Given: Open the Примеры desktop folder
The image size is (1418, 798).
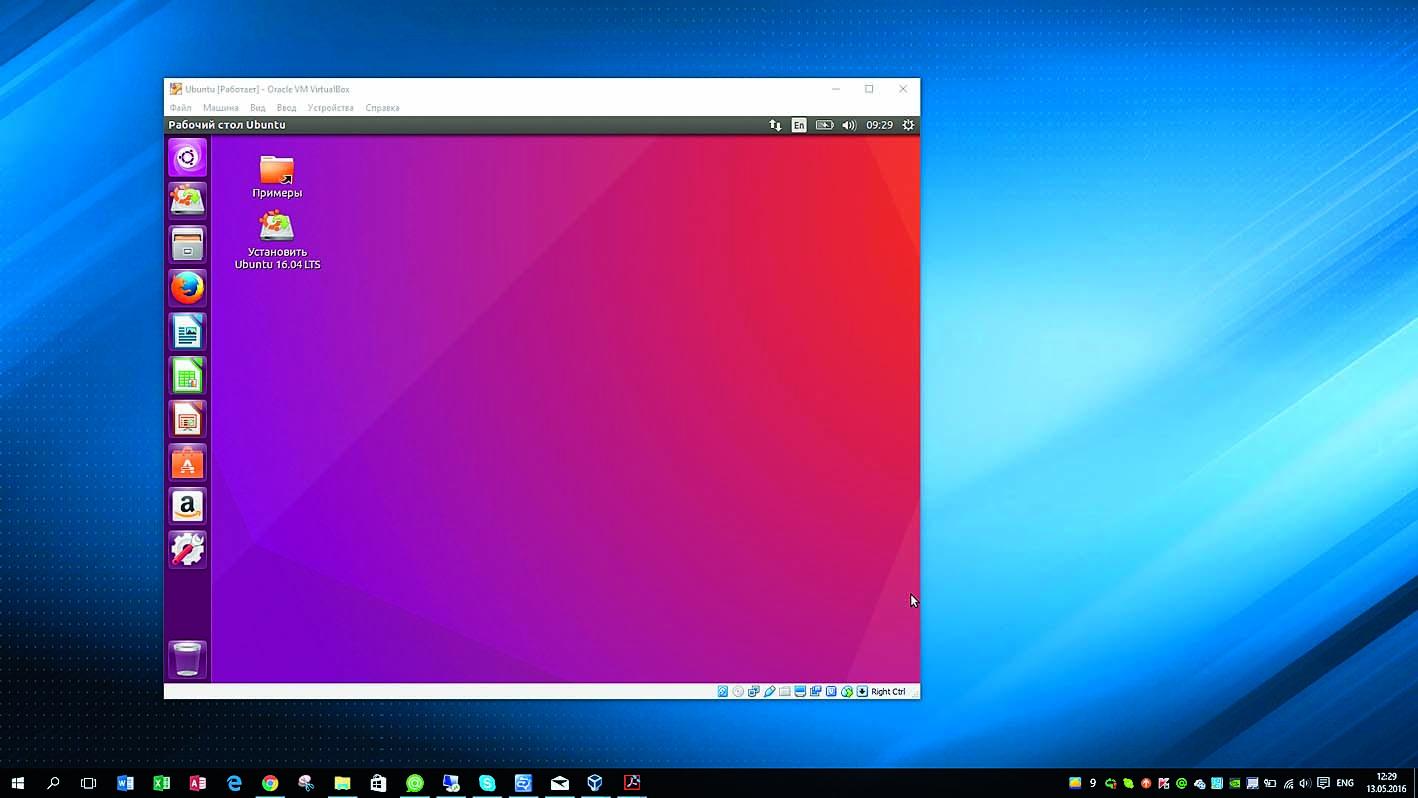Looking at the screenshot, I should (277, 171).
